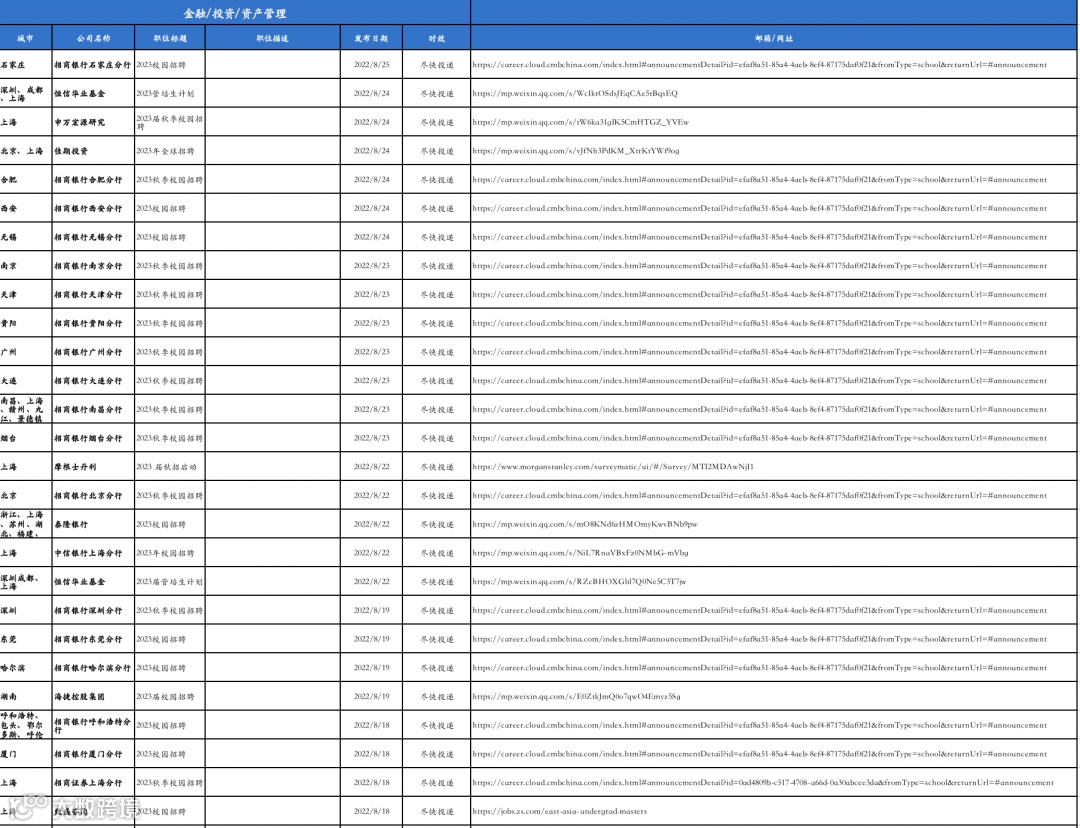Image resolution: width=1080 pixels, height=828 pixels.
Task: Click the 大连 city cell
Action: (x=25, y=381)
